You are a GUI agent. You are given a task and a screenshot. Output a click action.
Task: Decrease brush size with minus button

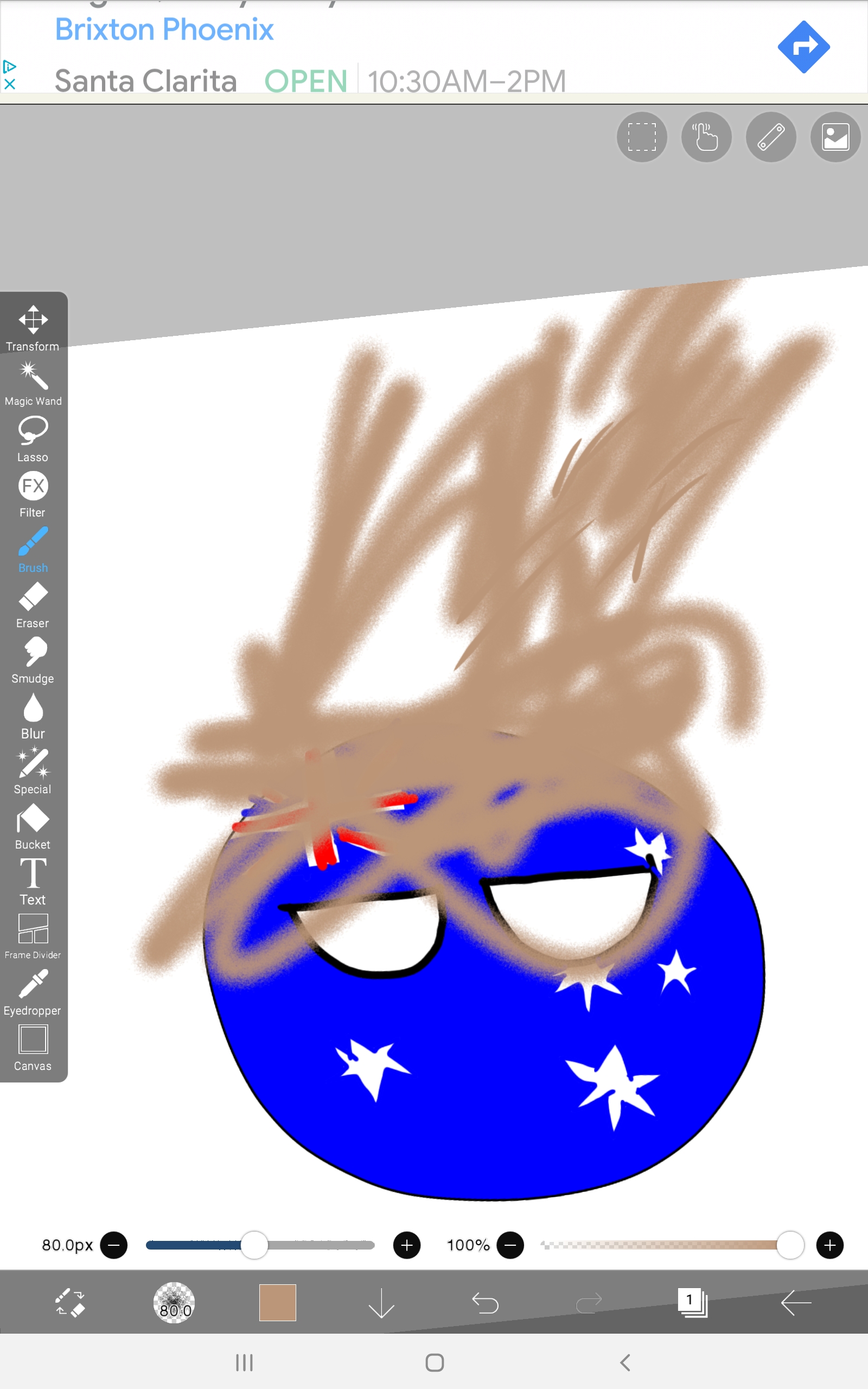point(114,1245)
